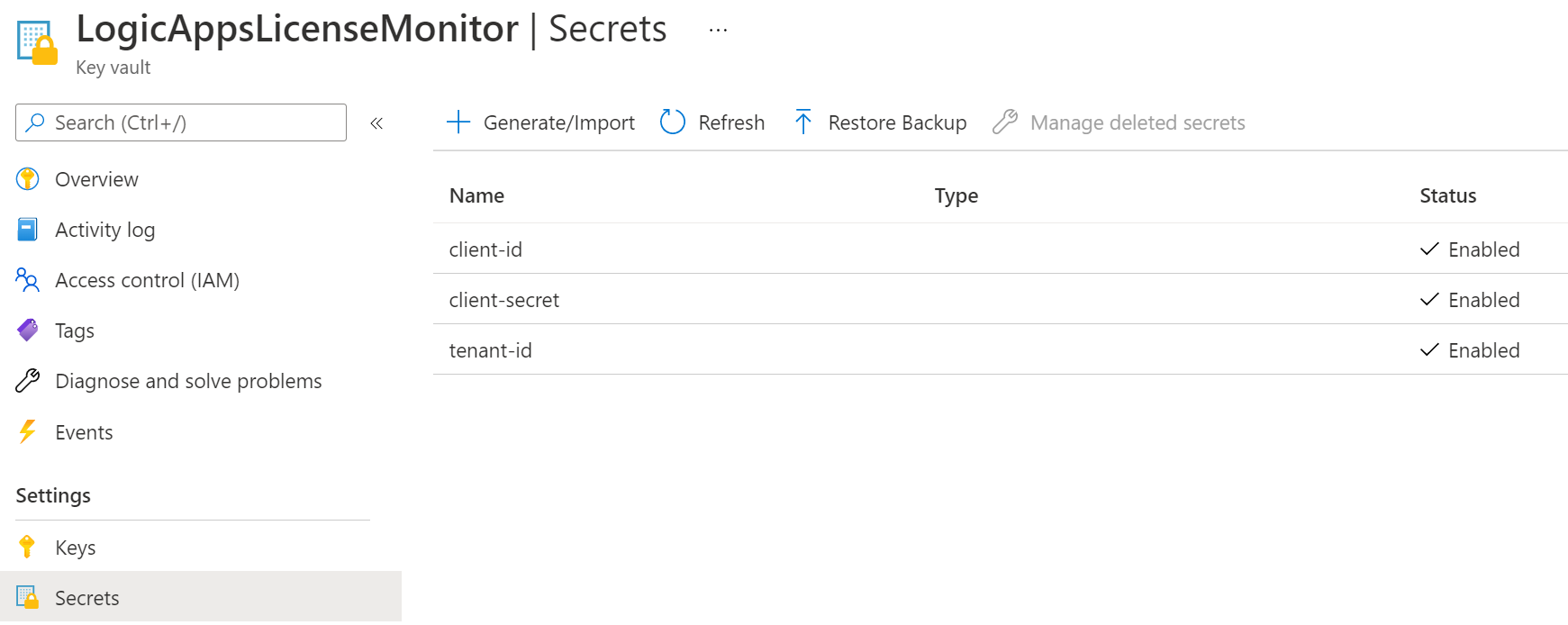Collapse the sidebar with double chevron
Screen dimensions: 1568x625
[376, 123]
